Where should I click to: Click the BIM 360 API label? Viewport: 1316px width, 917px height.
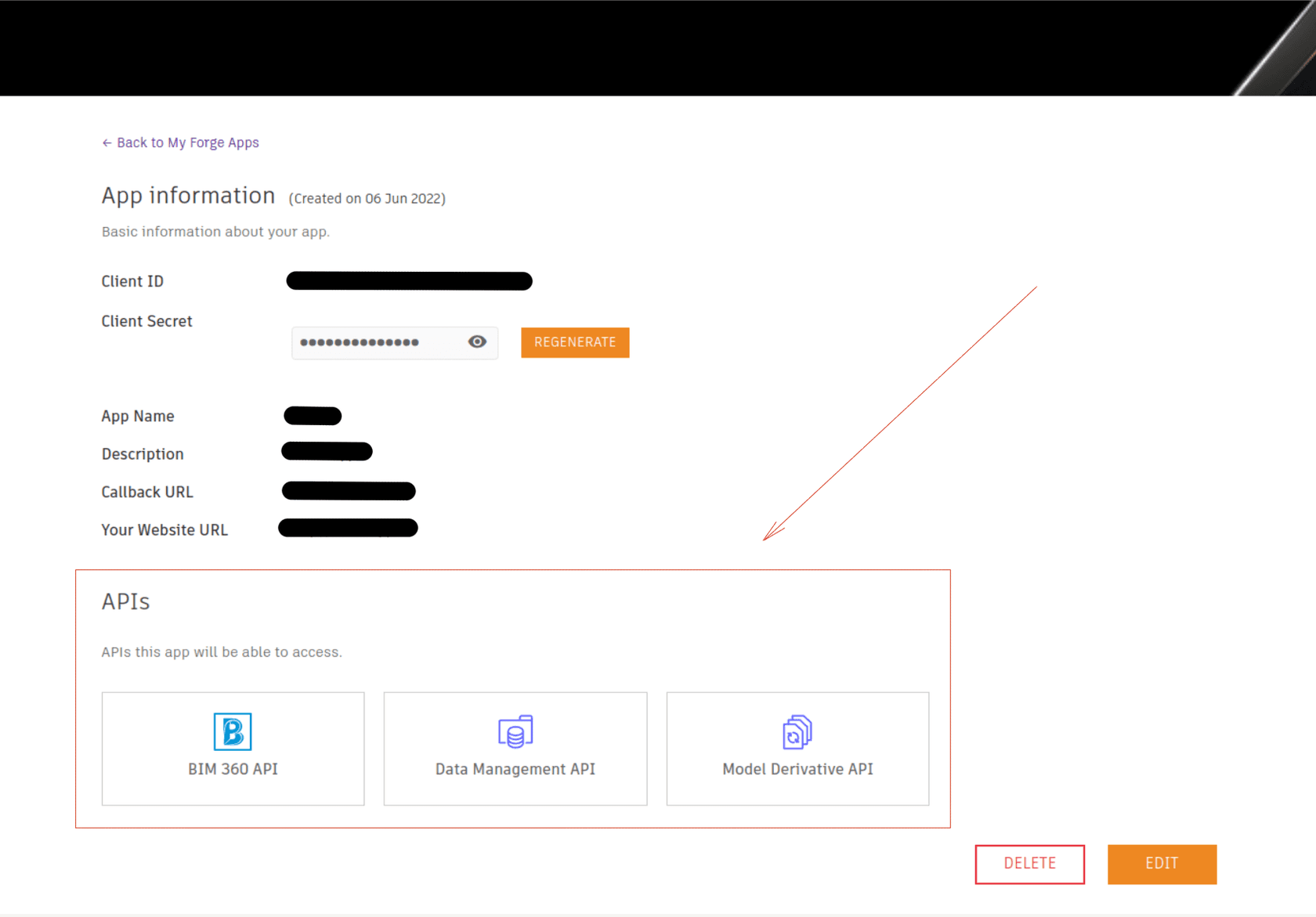(233, 769)
